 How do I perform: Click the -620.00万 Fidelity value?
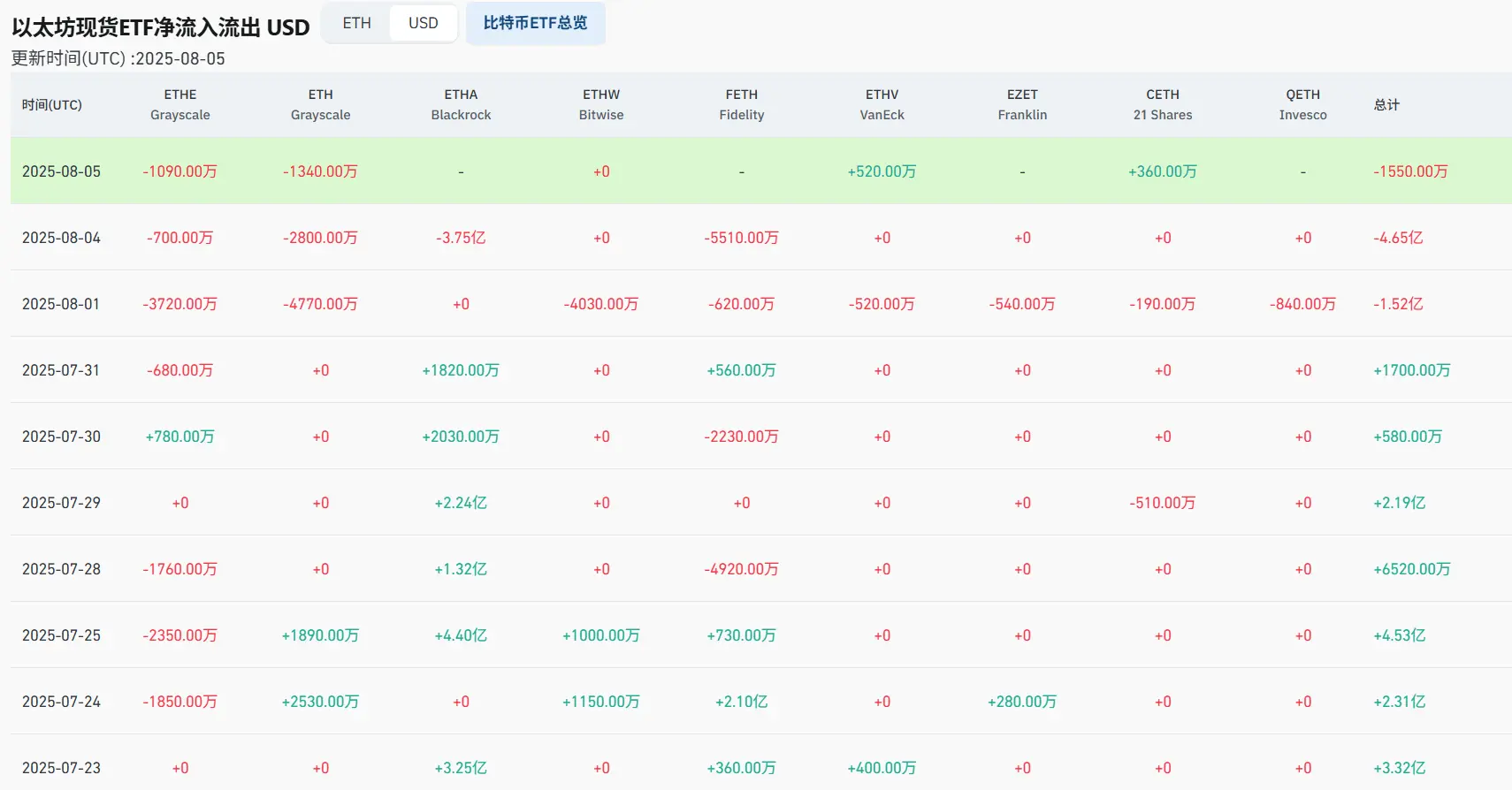pos(742,304)
